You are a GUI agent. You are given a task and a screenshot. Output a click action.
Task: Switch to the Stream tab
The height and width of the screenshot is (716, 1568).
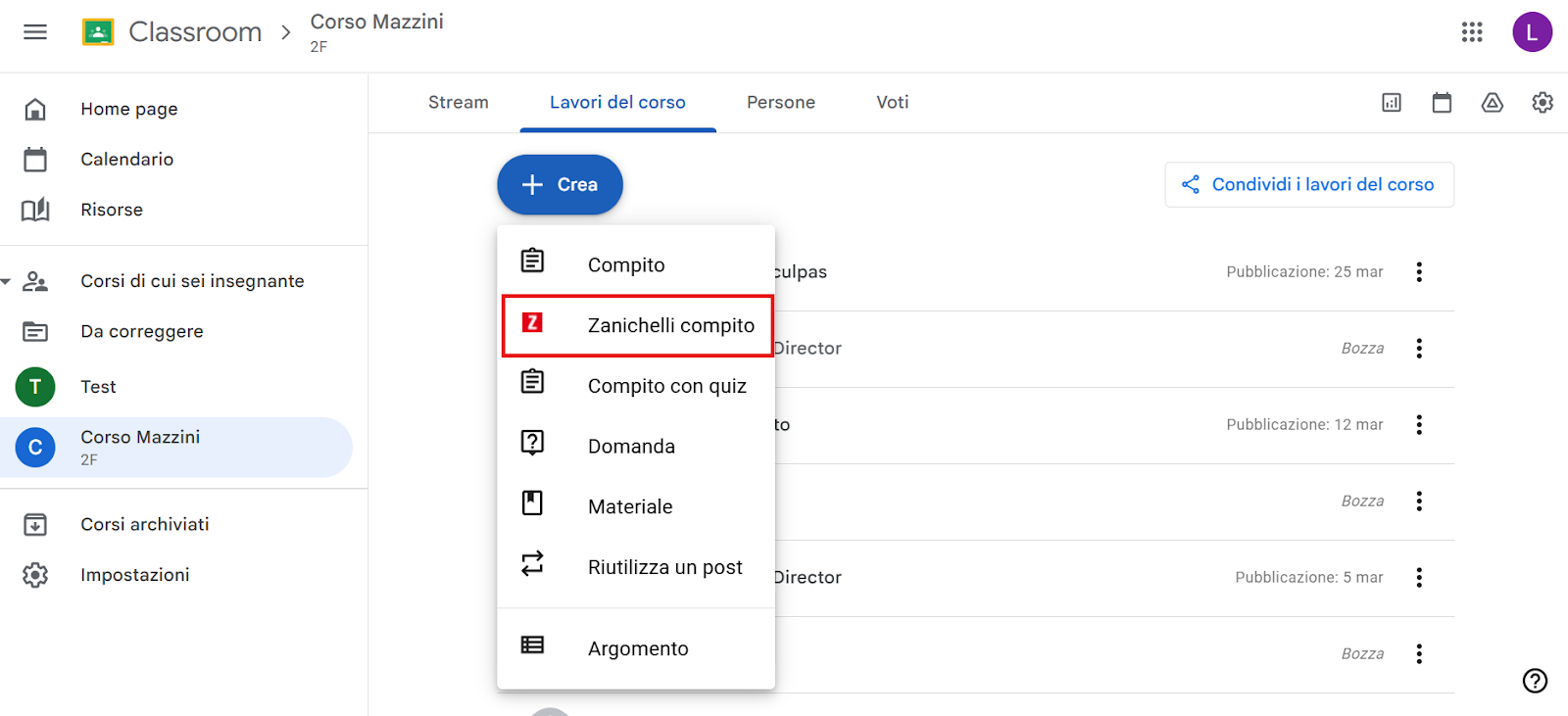459,102
